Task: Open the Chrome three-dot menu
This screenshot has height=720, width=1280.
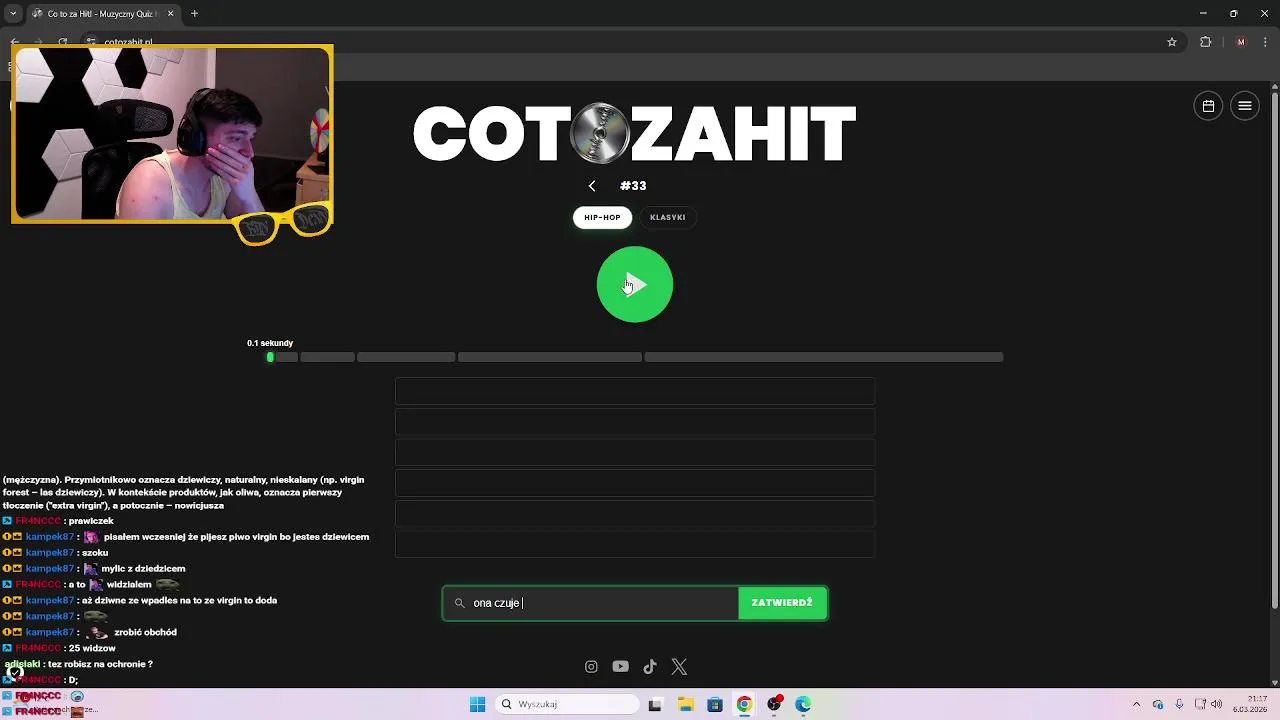Action: pos(1266,42)
